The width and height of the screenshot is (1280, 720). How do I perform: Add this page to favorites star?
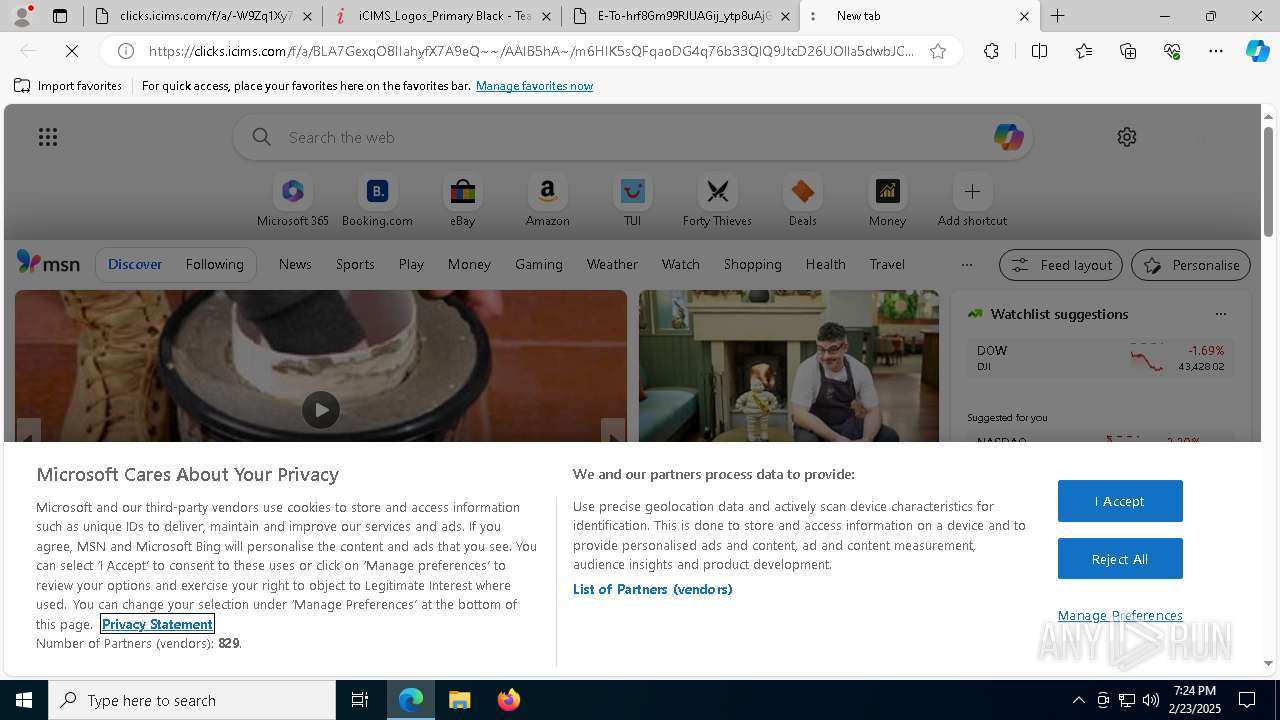tap(938, 51)
